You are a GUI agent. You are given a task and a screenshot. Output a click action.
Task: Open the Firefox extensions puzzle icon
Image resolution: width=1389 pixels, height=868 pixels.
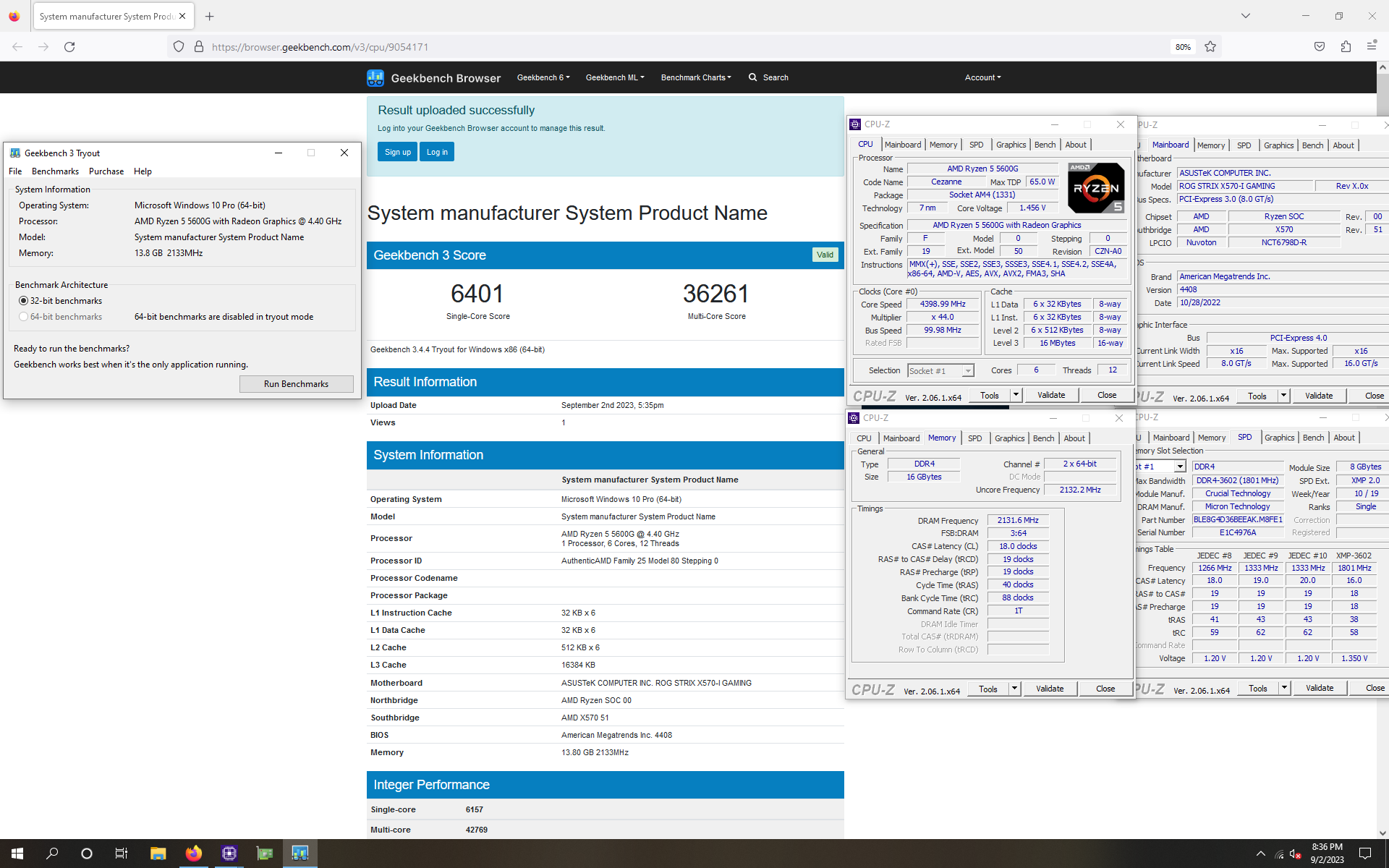click(x=1346, y=47)
